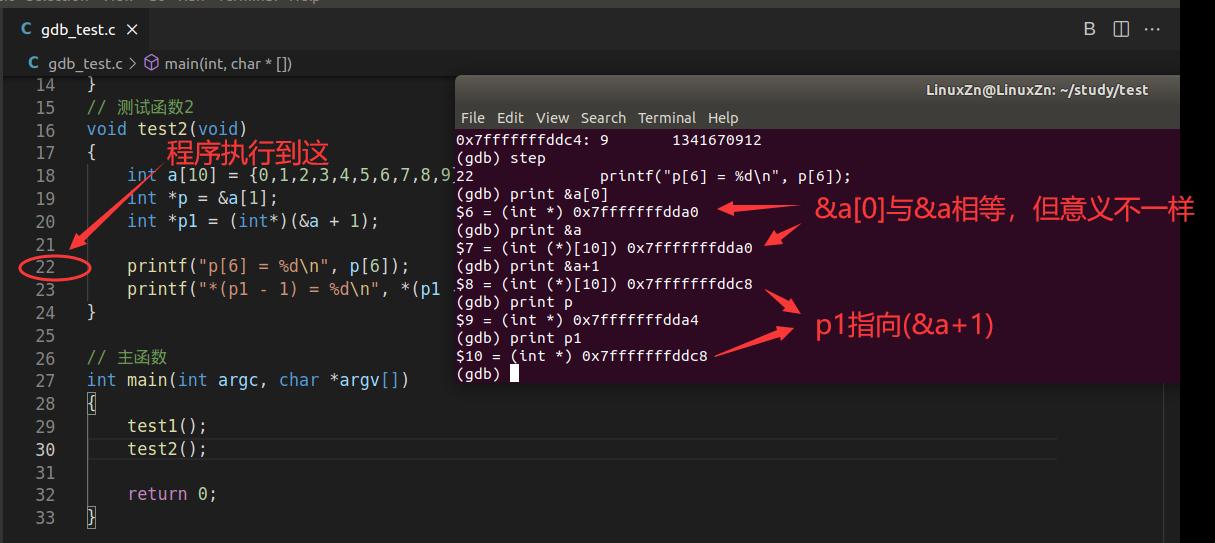Open the editor More Actions menu

pos(1153,29)
